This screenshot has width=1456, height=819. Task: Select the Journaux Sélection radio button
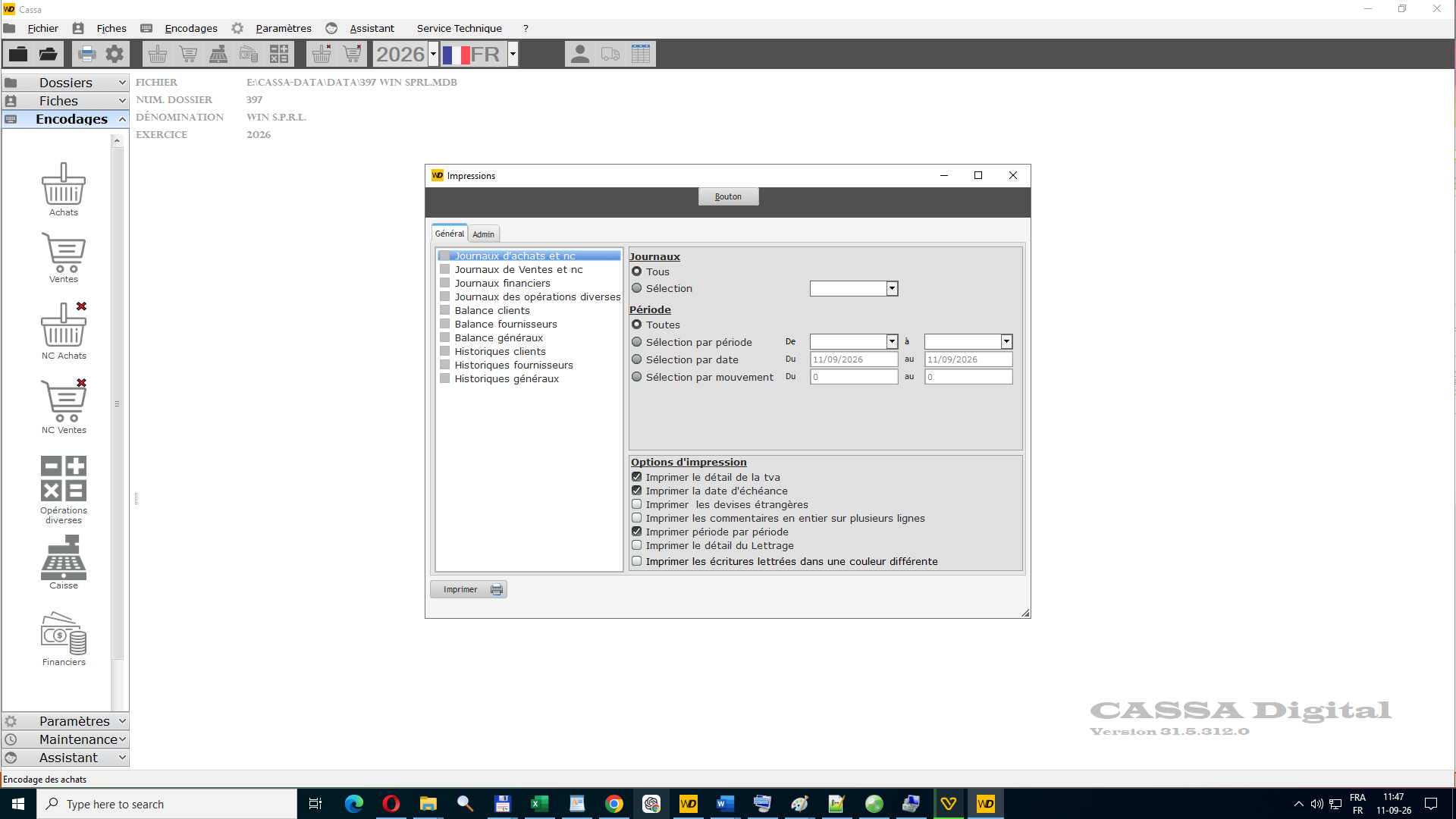(637, 288)
